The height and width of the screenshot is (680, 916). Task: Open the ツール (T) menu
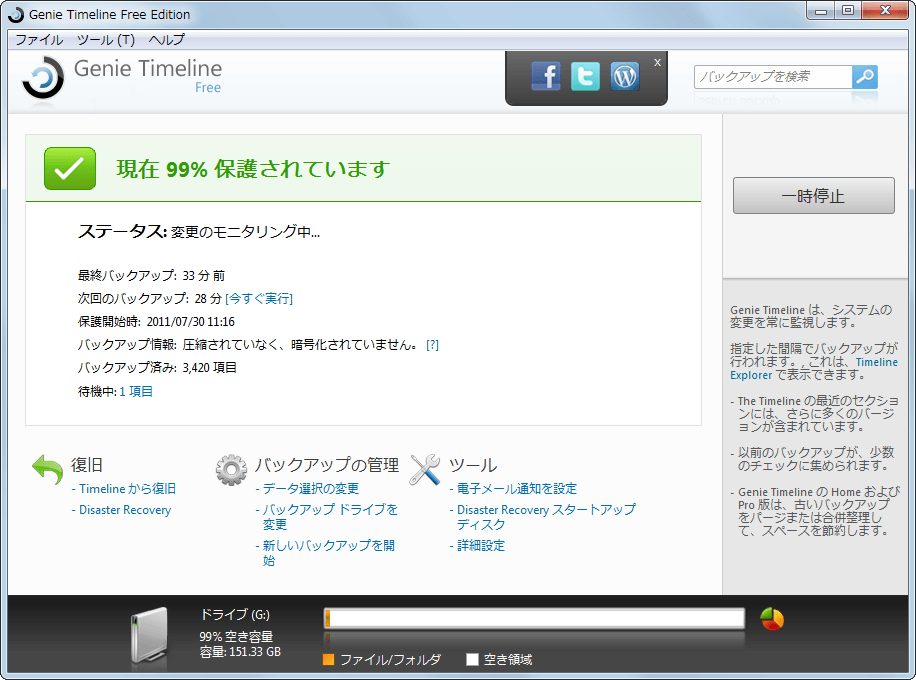pyautogui.click(x=106, y=40)
